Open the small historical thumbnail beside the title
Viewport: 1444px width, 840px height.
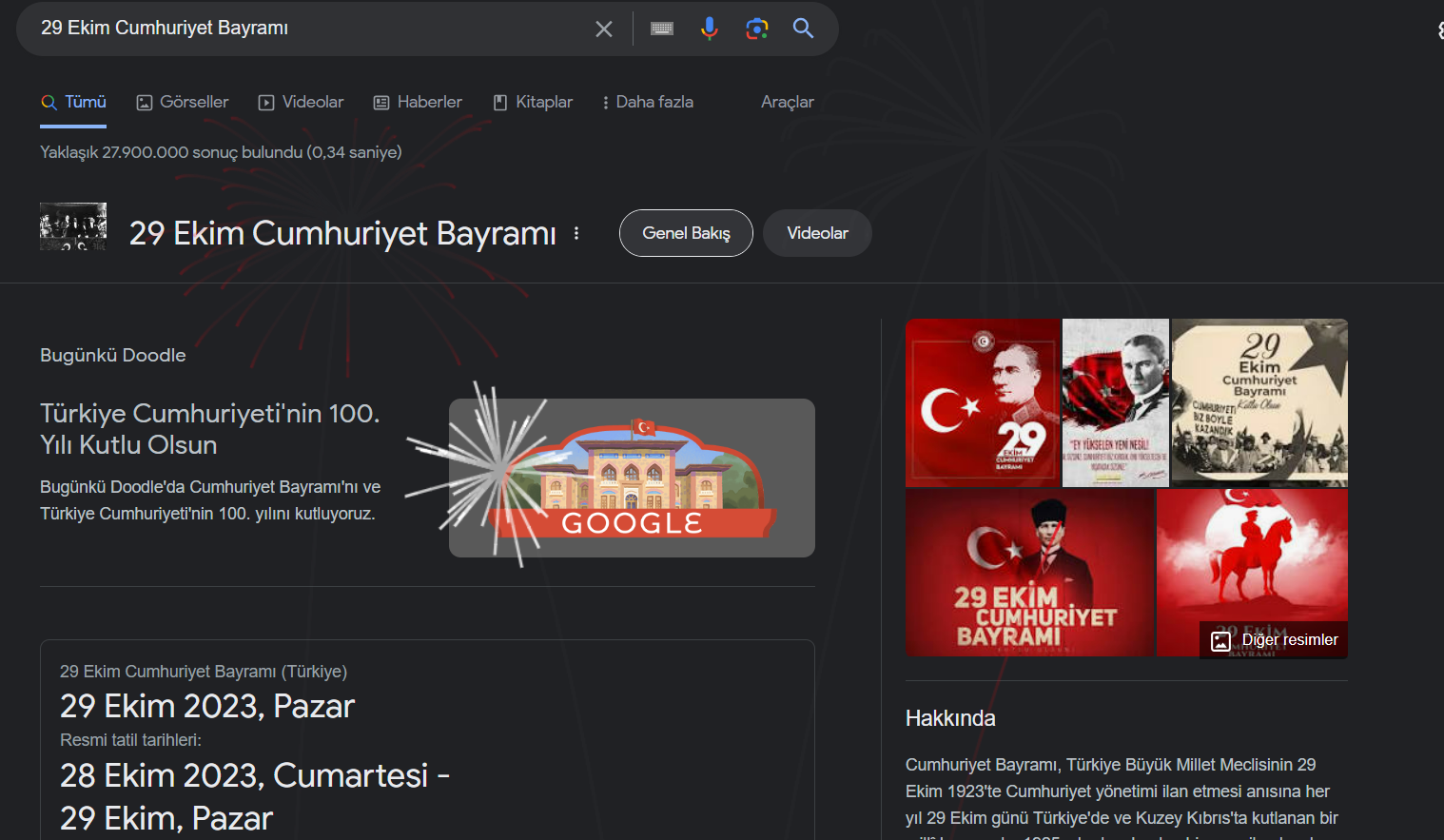click(73, 226)
